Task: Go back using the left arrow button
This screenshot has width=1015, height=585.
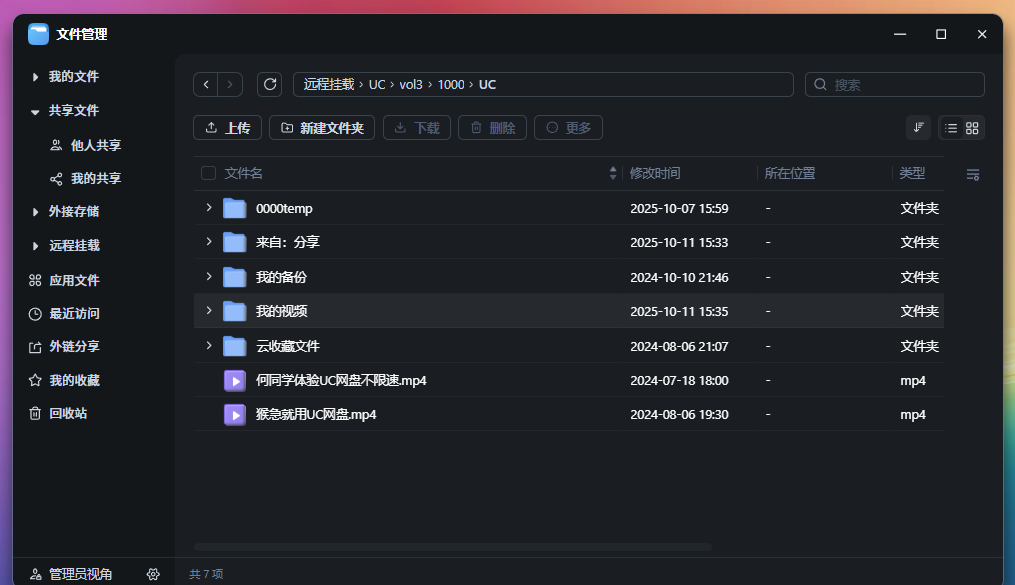Action: [206, 84]
